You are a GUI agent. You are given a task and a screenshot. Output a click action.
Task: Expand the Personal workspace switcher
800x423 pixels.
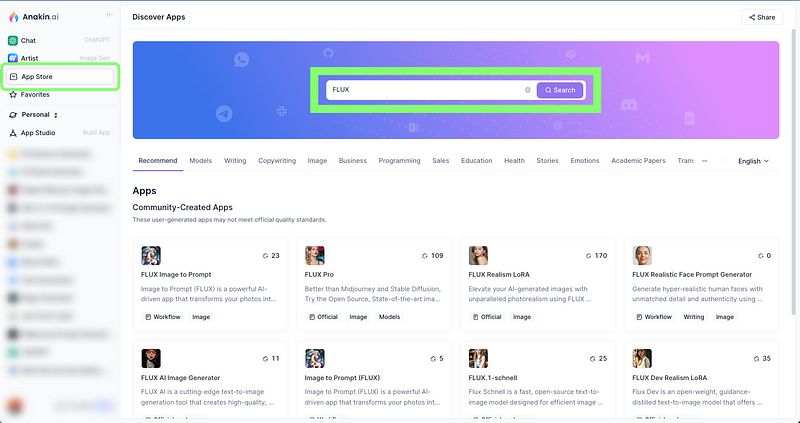(34, 115)
